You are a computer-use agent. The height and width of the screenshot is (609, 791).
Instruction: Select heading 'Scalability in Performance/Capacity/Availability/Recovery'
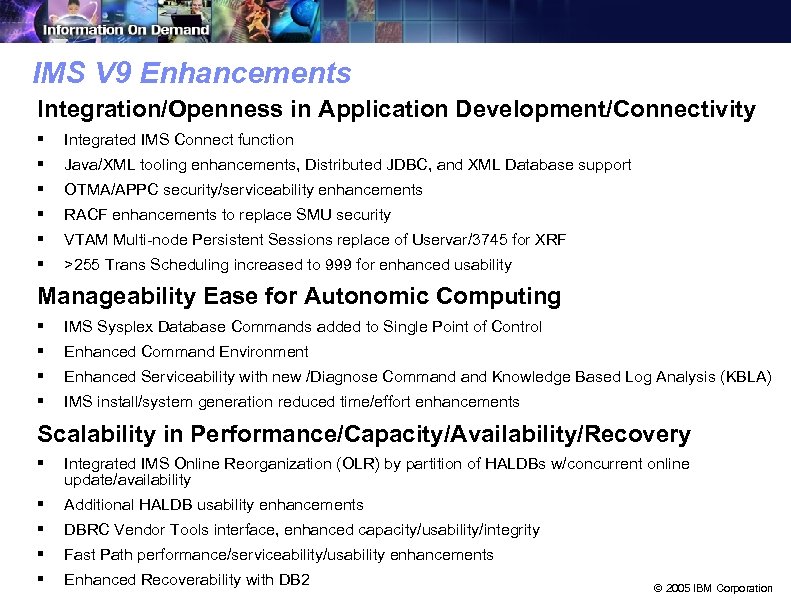364,434
